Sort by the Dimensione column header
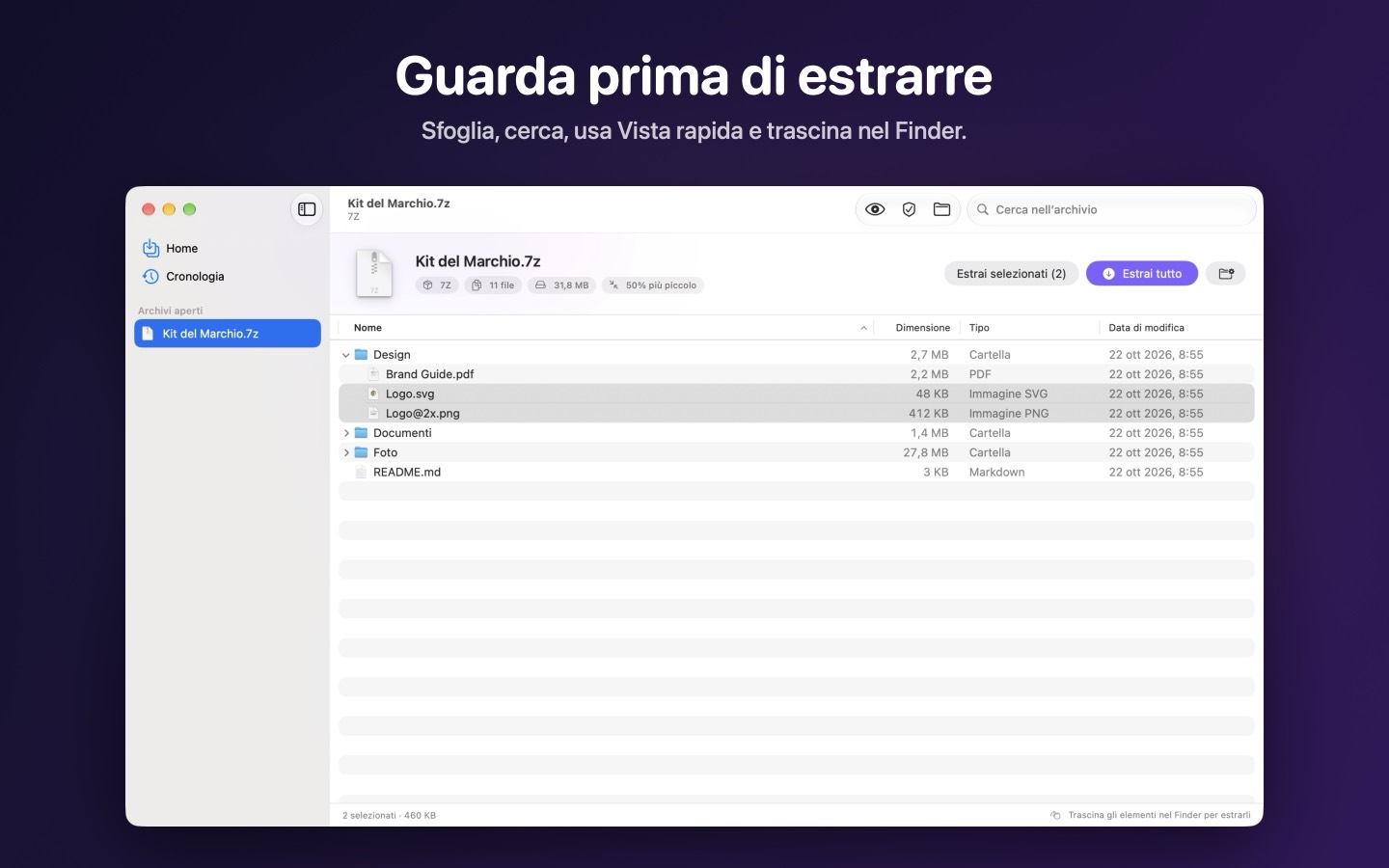Screen dimensions: 1389x868 tap(922, 328)
